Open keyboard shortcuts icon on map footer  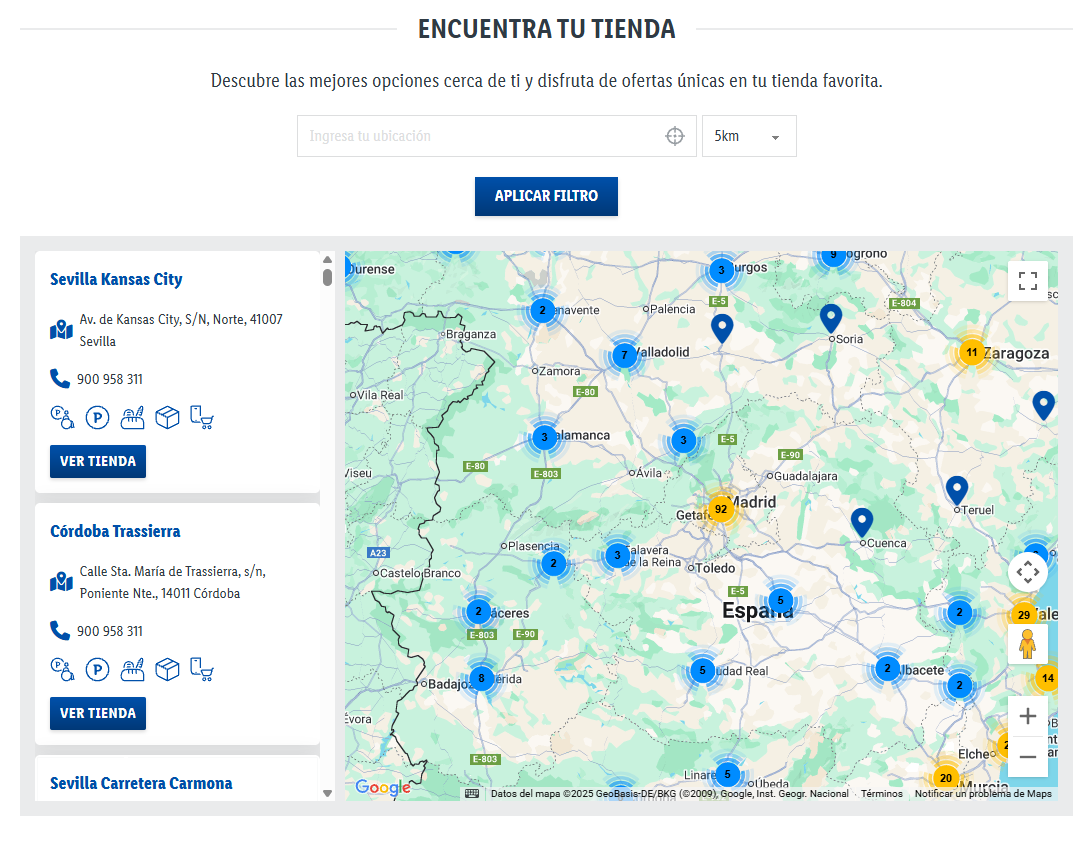472,794
